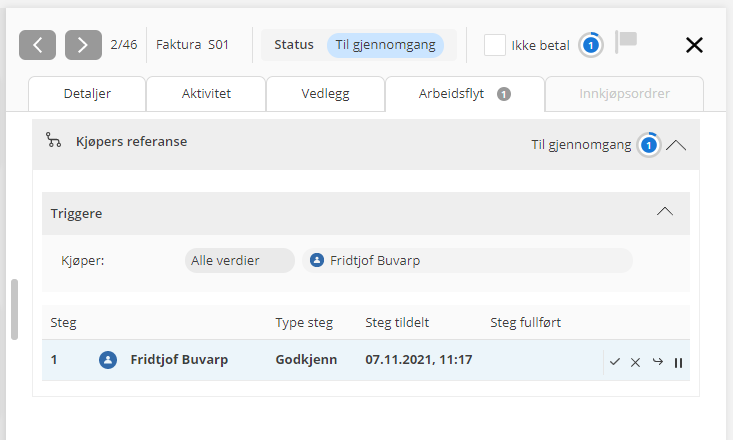733x440 pixels.
Task: Click user avatar in step row 1
Action: pos(108,360)
